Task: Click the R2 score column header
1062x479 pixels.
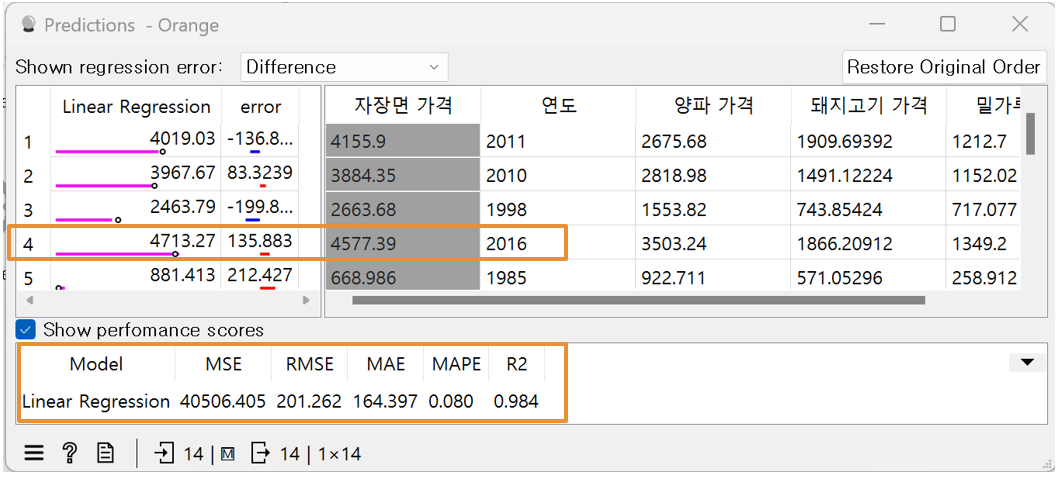Action: (516, 364)
